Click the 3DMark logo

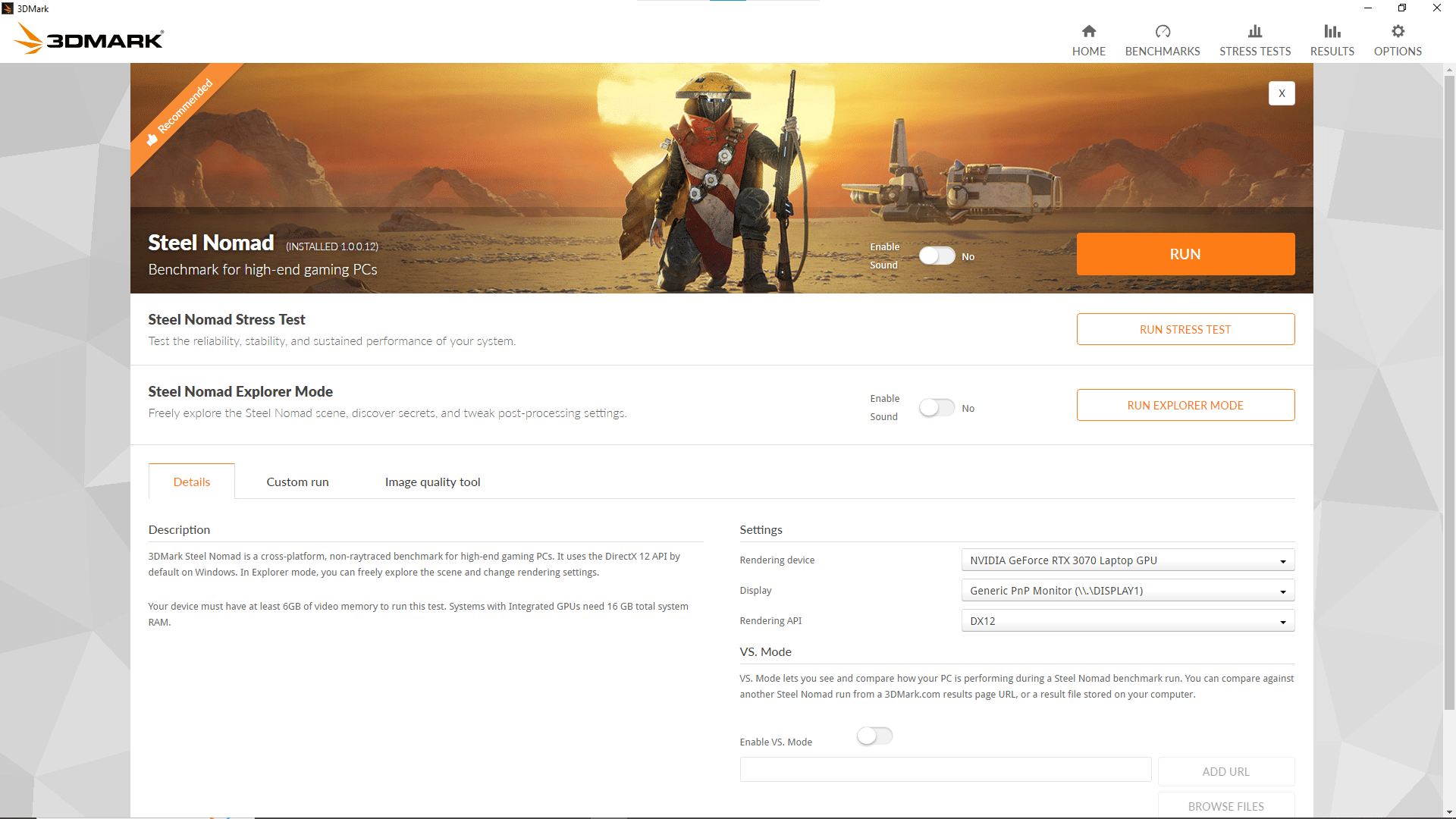pos(89,39)
